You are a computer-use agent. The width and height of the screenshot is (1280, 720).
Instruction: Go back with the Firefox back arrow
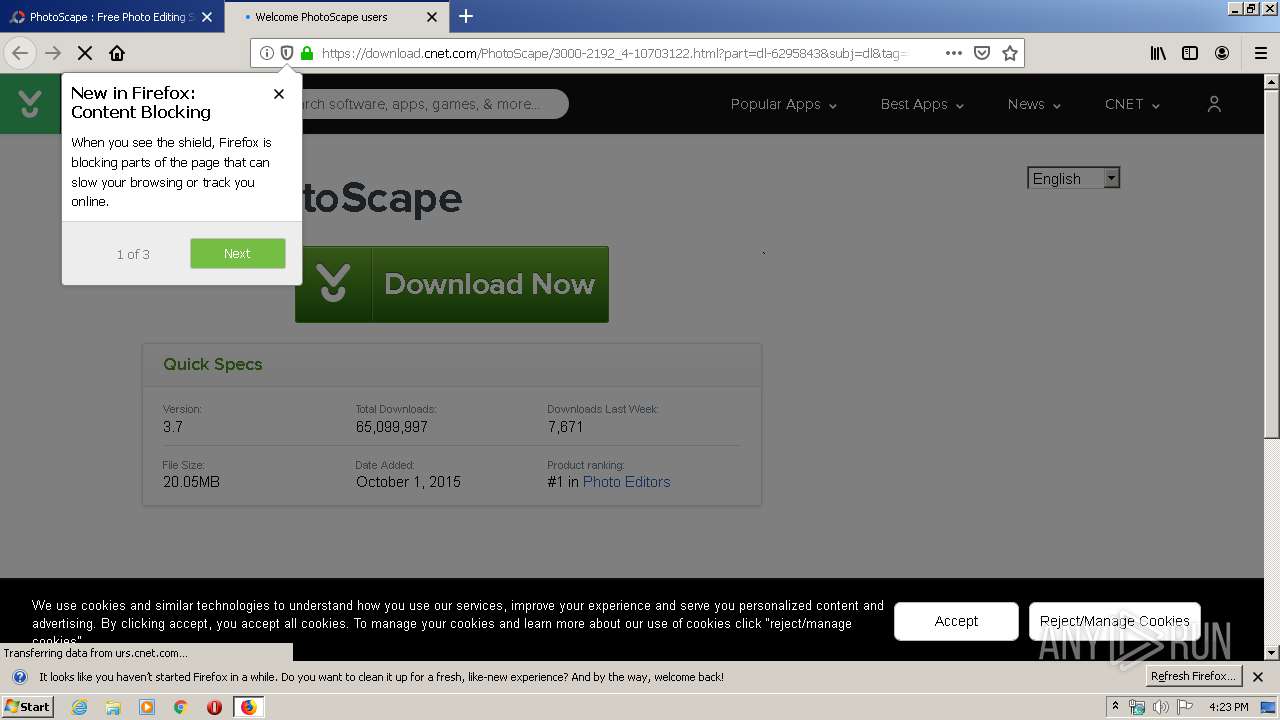20,53
